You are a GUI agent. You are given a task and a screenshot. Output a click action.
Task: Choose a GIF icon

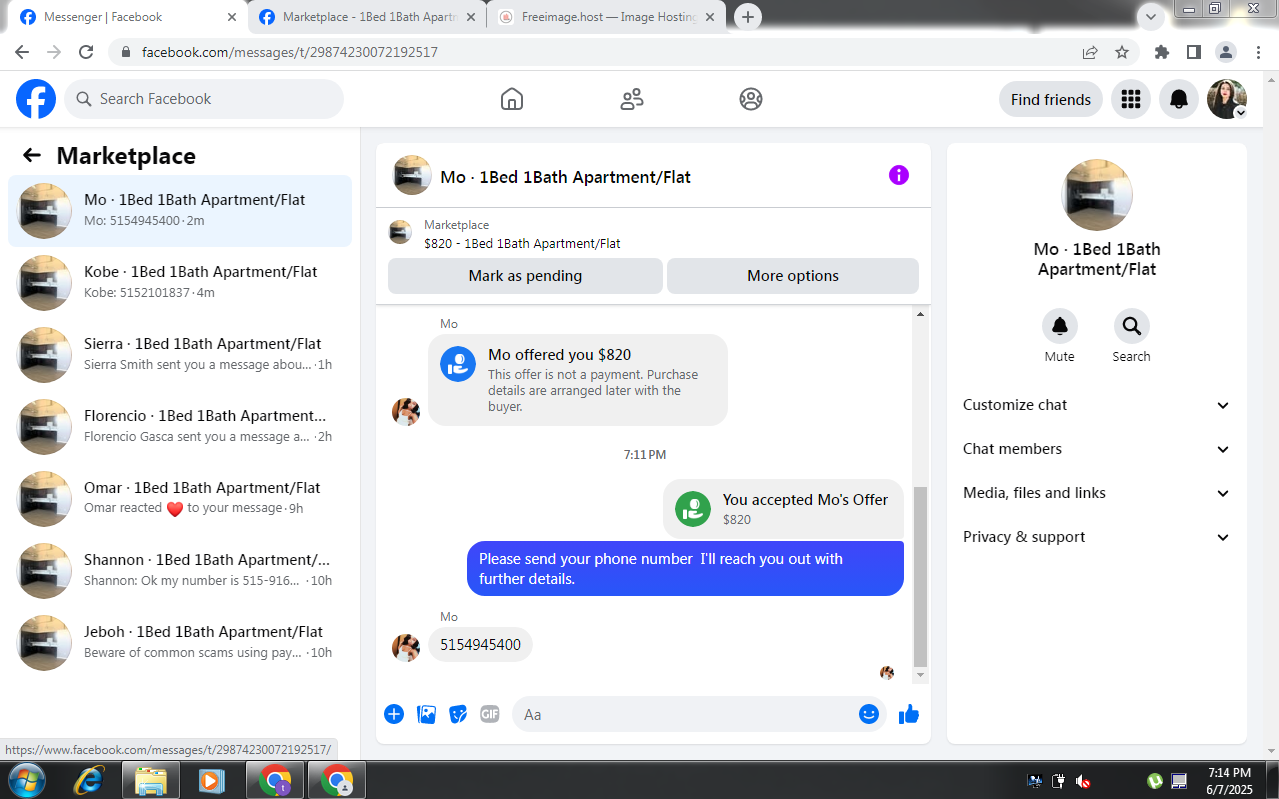click(490, 714)
